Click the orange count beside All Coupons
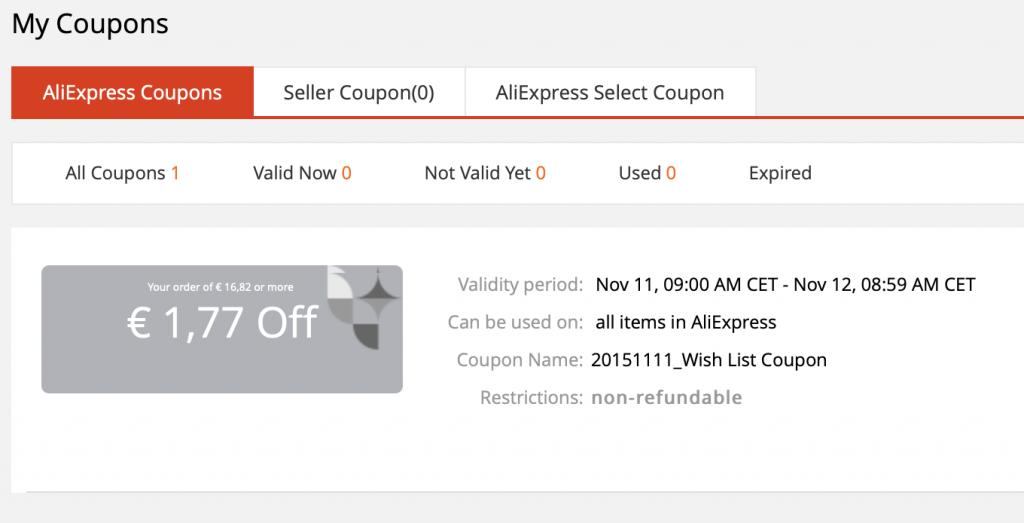This screenshot has height=523, width=1024. point(175,173)
